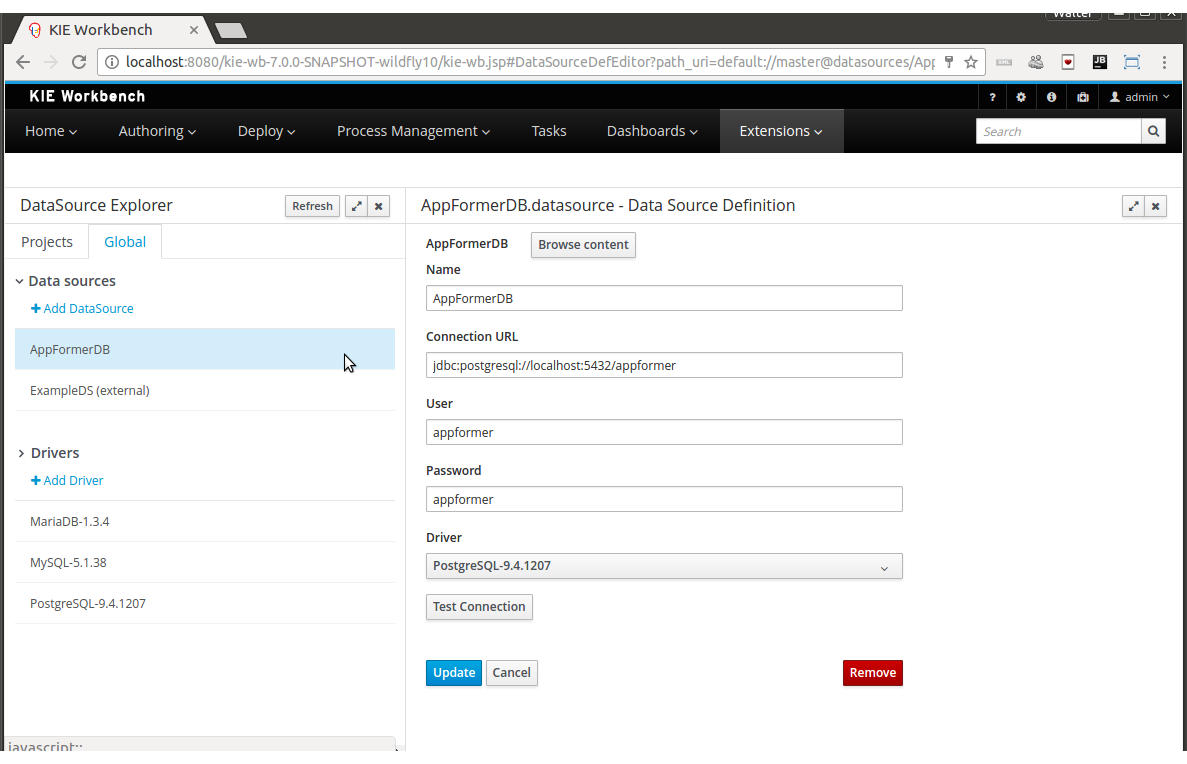
Task: Maximize the DataSource Explorer panel
Action: tap(356, 206)
